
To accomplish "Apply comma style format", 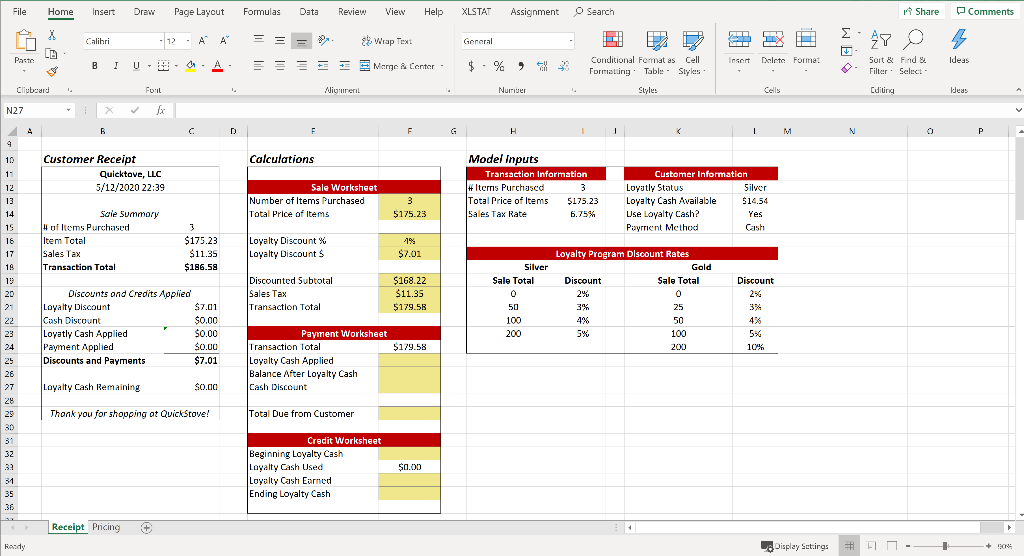I will click(520, 66).
